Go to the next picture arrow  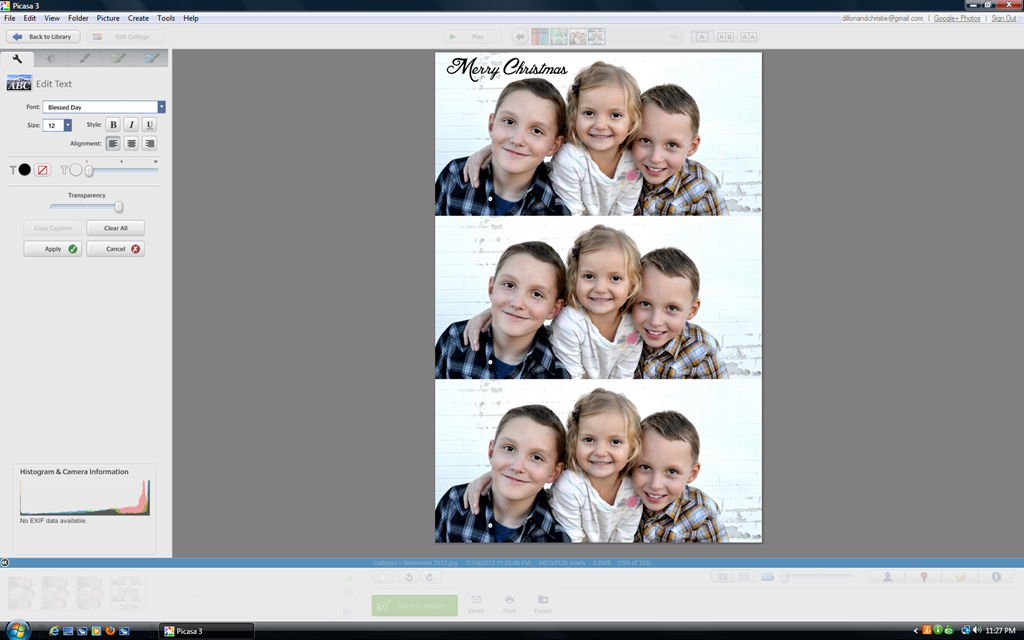(x=673, y=37)
